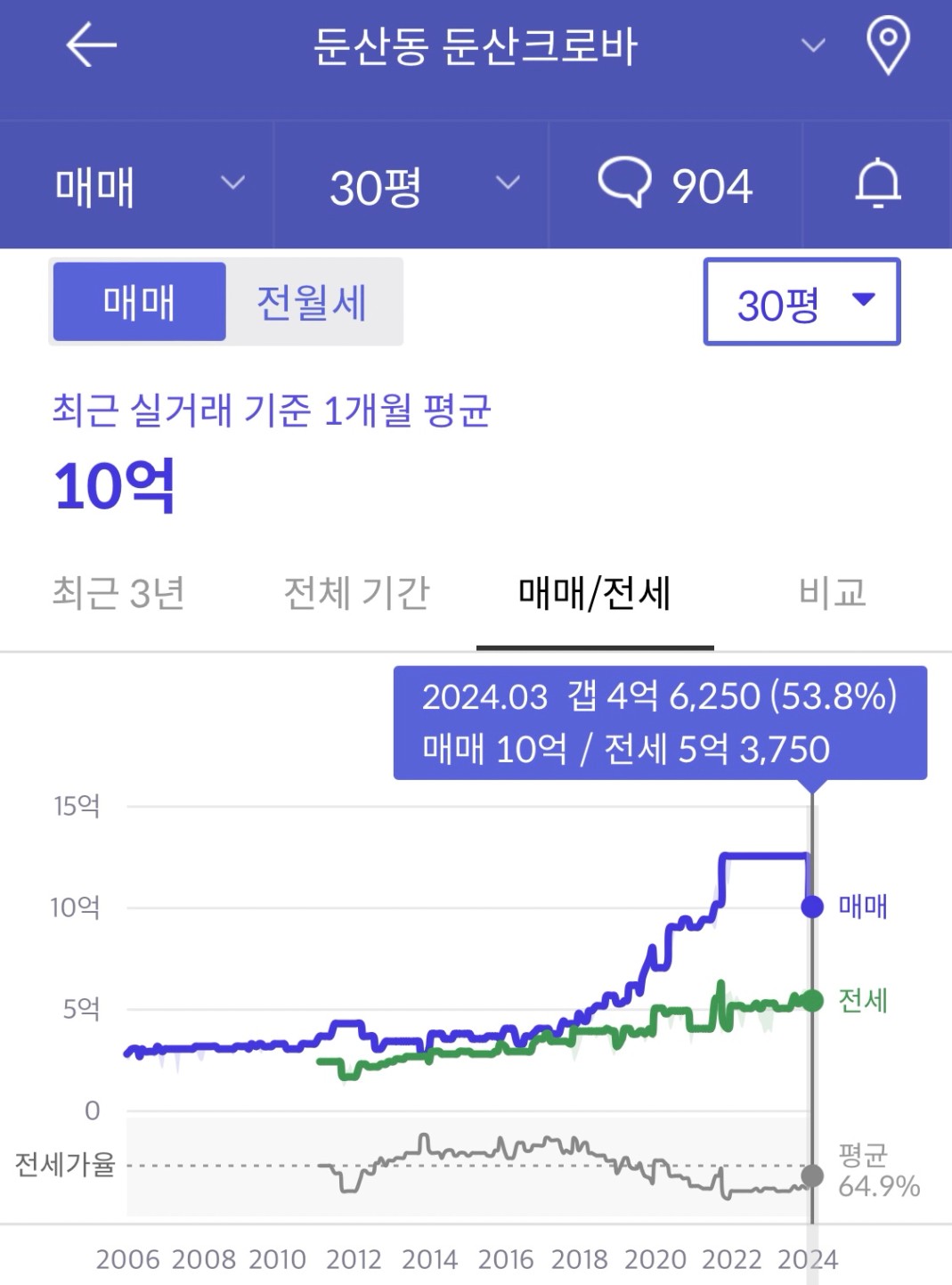
Task: Open the notification bell icon
Action: point(878,183)
